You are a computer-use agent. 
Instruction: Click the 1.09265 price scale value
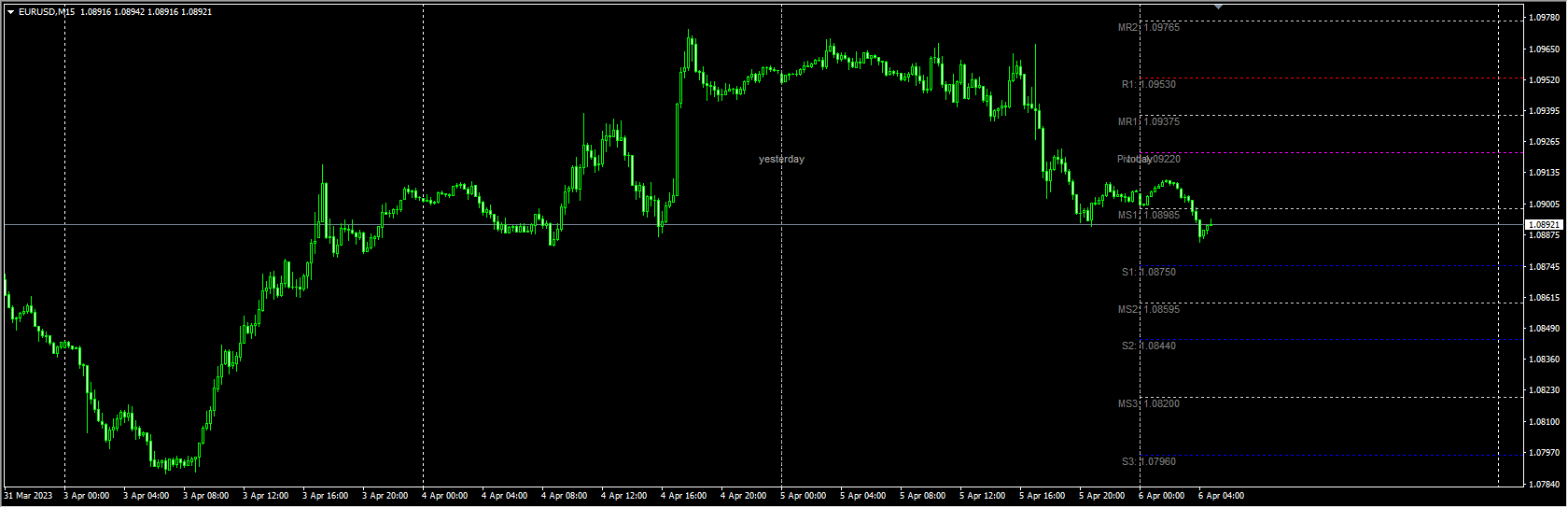point(1545,142)
